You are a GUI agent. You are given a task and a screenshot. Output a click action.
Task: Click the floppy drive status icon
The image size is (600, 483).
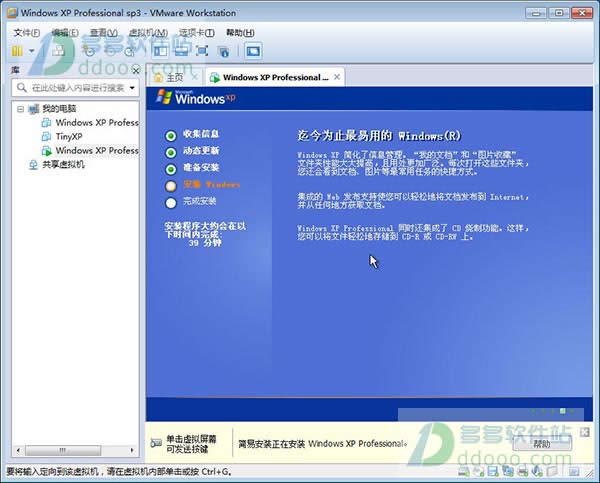[x=493, y=472]
